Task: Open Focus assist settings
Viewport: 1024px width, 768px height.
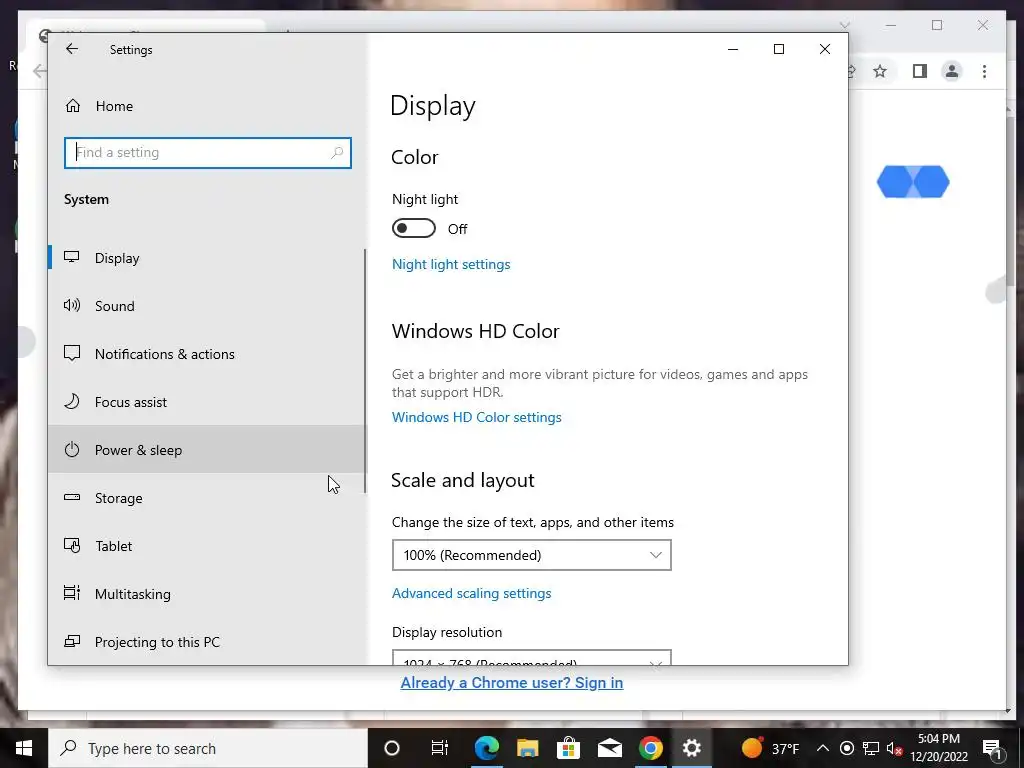Action: coord(206,402)
